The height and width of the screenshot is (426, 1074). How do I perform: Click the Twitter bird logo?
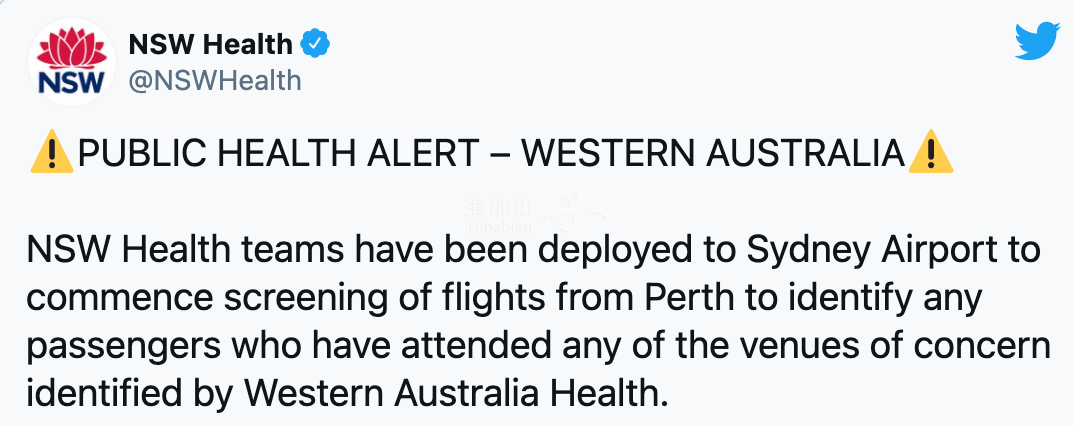[1038, 42]
